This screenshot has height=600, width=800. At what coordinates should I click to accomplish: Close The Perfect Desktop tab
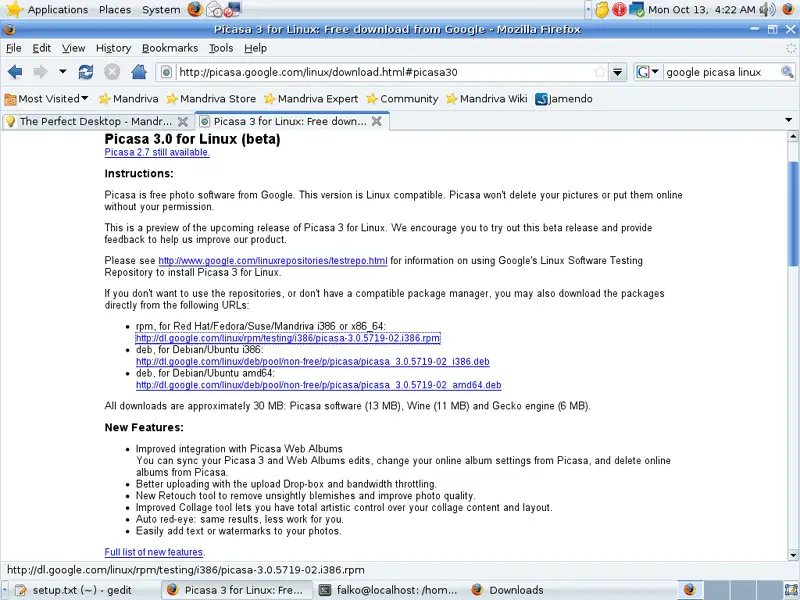tap(181, 121)
